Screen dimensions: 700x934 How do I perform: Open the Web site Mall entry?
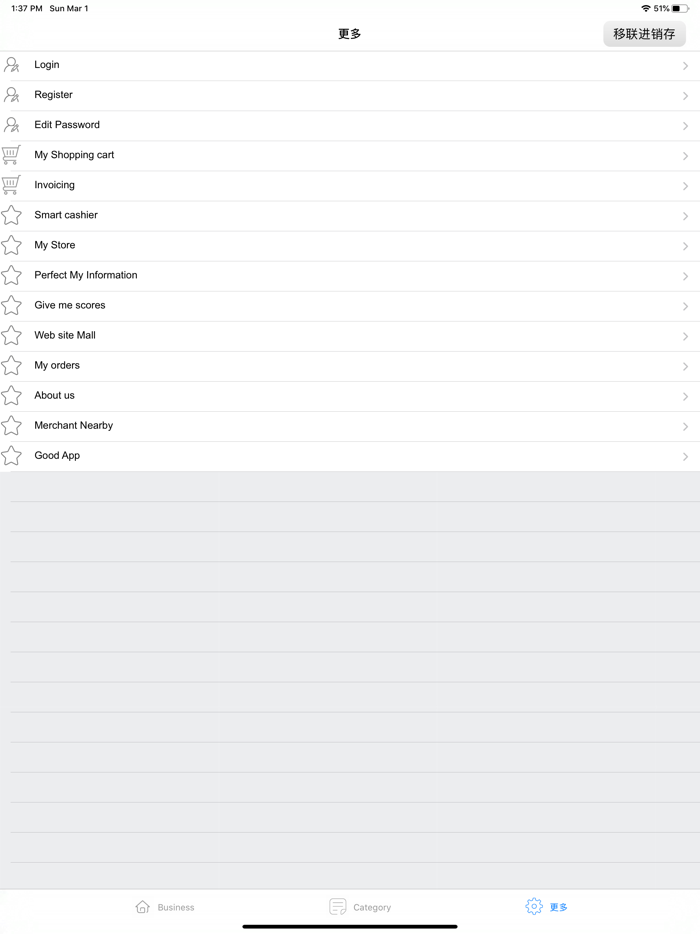pyautogui.click(x=350, y=336)
